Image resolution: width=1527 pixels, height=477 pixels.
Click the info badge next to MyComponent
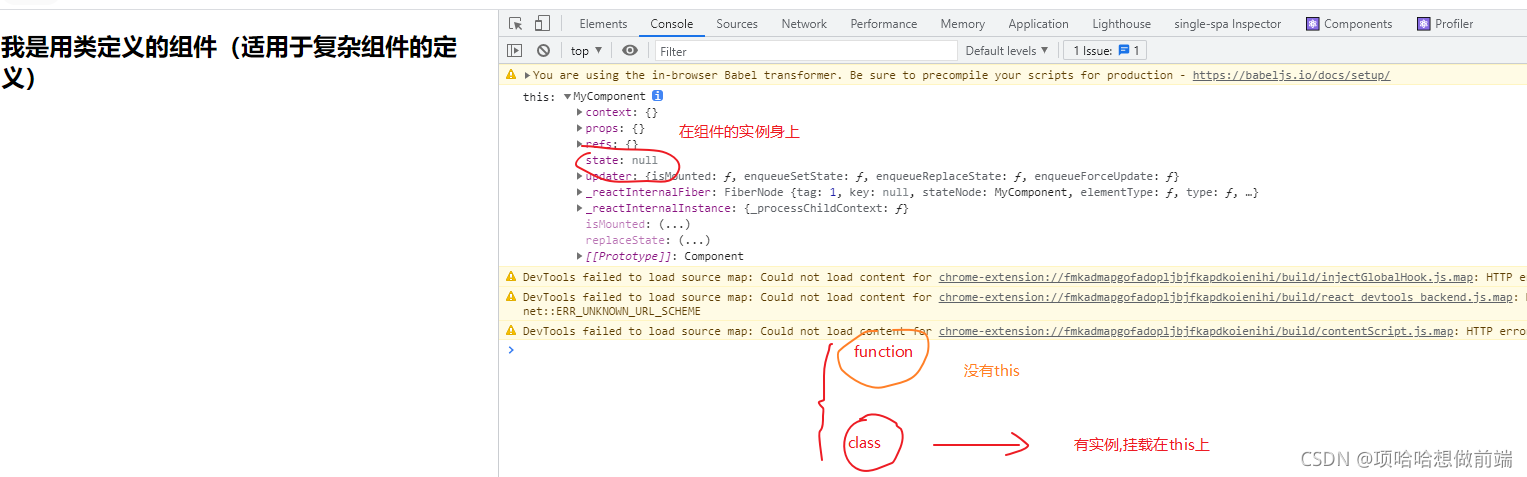(x=657, y=96)
